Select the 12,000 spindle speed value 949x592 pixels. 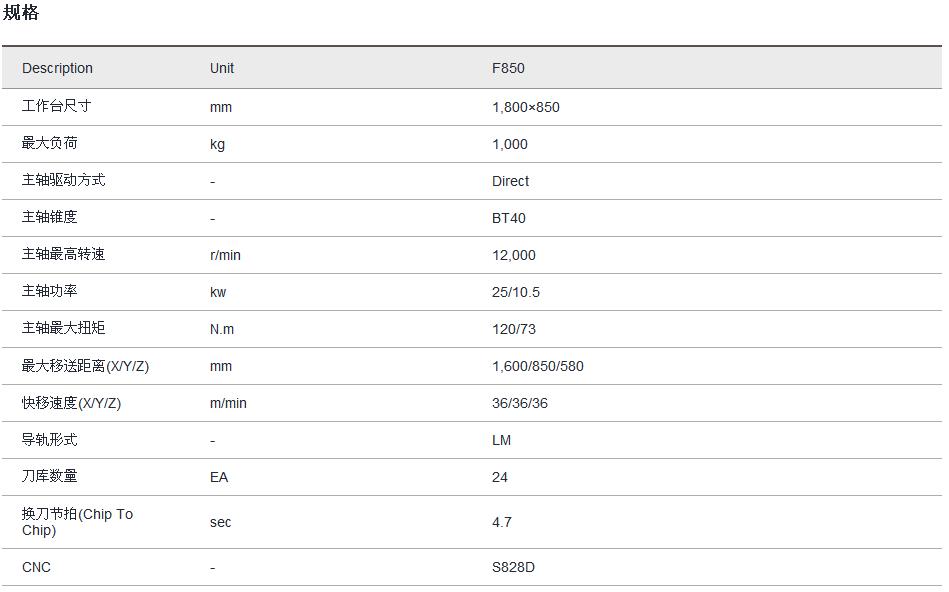point(513,255)
